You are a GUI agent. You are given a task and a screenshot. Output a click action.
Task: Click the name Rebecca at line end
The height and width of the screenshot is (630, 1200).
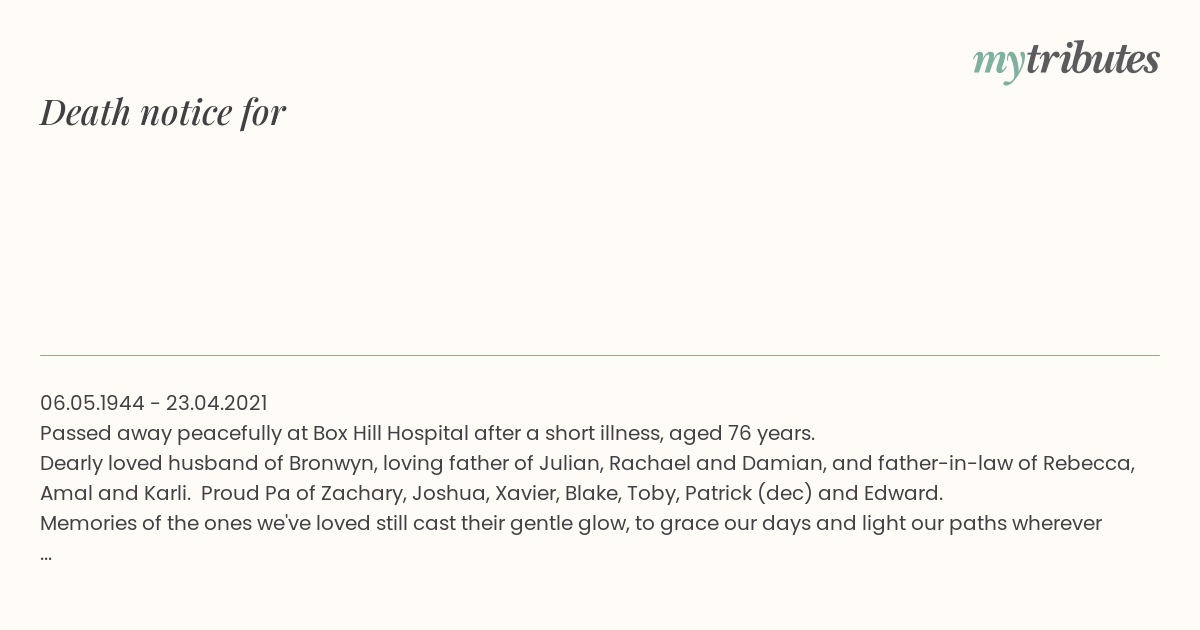pyautogui.click(x=1088, y=463)
